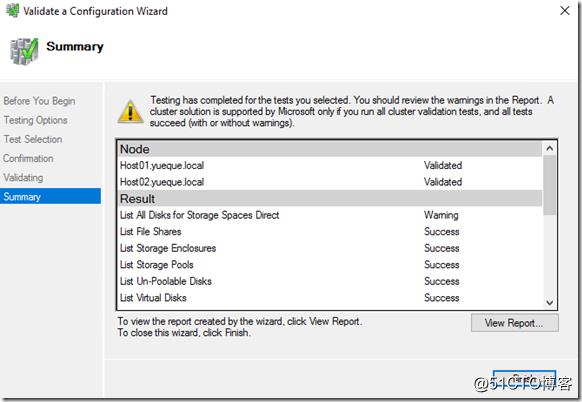Viewport: 582px width, 402px height.
Task: Select the Host01.yueque.local node row
Action: [330, 165]
